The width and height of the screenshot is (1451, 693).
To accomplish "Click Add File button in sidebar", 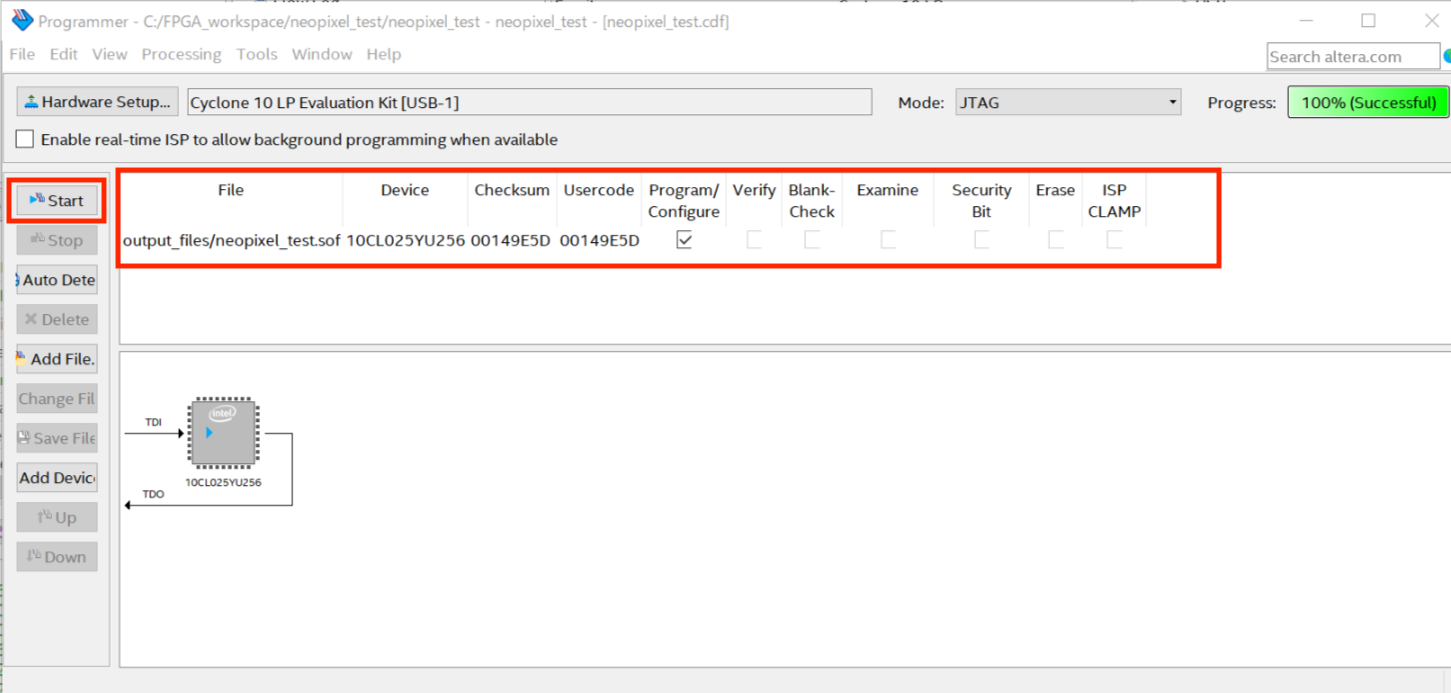I will 57,359.
